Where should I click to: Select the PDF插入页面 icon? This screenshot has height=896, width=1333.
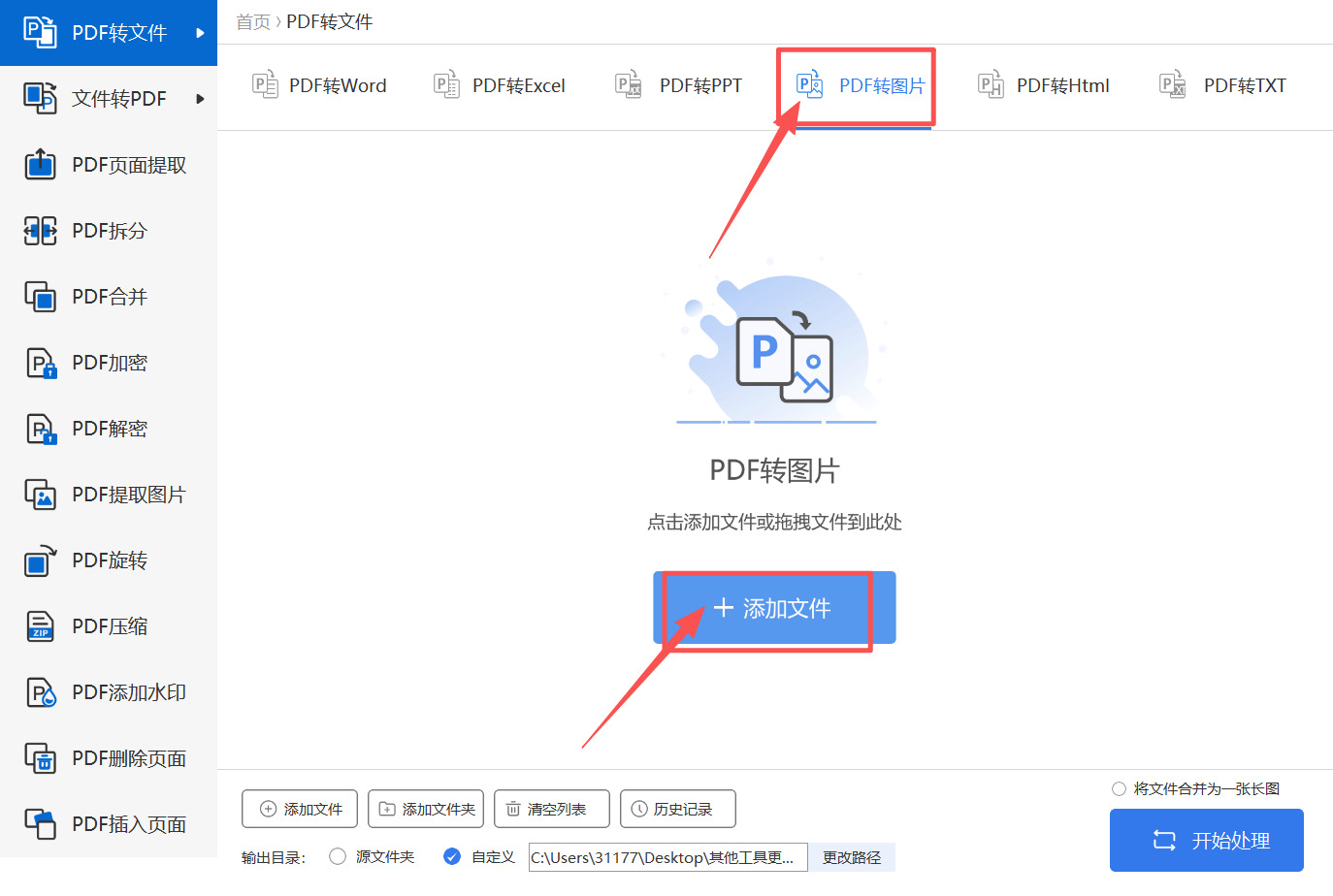40,824
